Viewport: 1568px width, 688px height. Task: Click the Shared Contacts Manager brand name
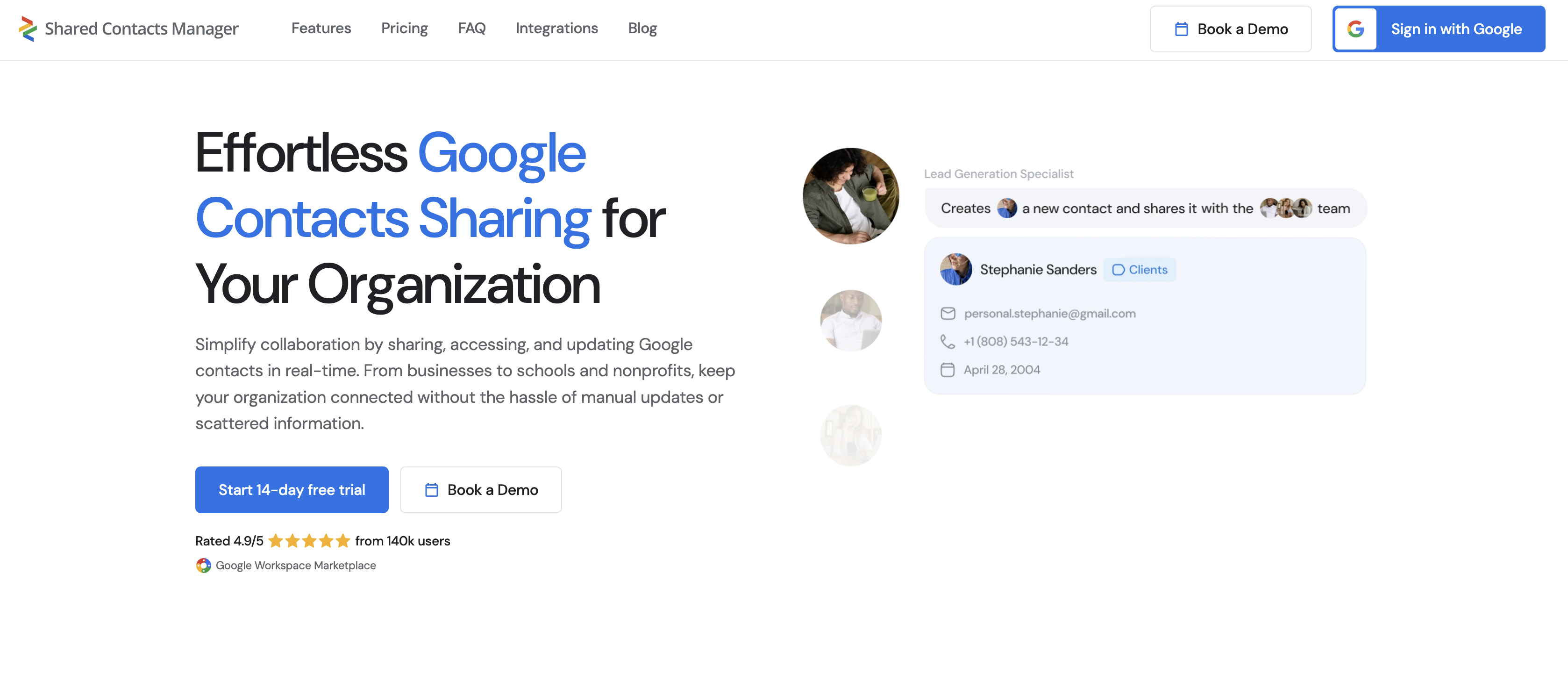[x=141, y=29]
